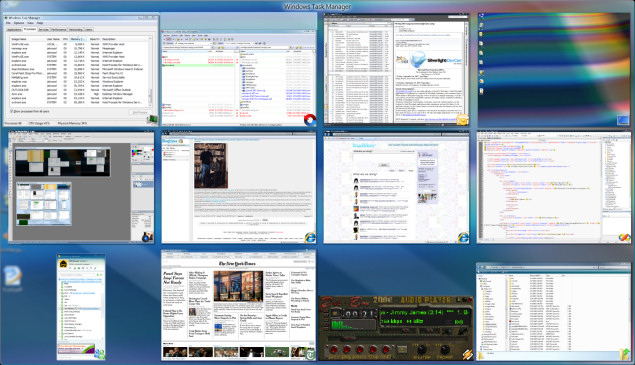This screenshot has width=635, height=365.
Task: Click the desktop icon on the wallpaper thumbnail
Action: [623, 120]
